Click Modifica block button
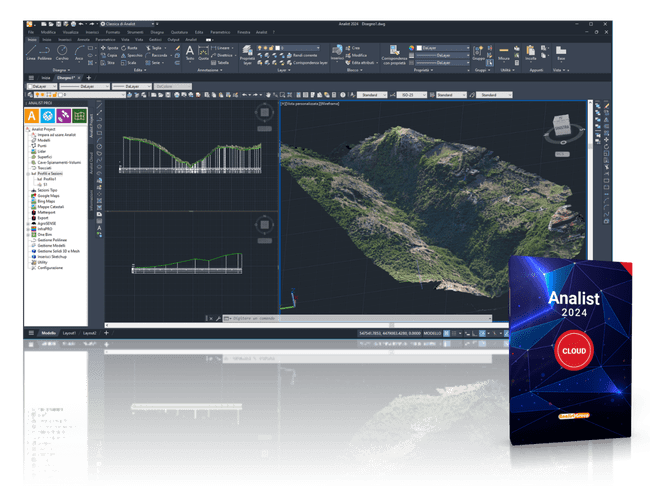 click(356, 55)
